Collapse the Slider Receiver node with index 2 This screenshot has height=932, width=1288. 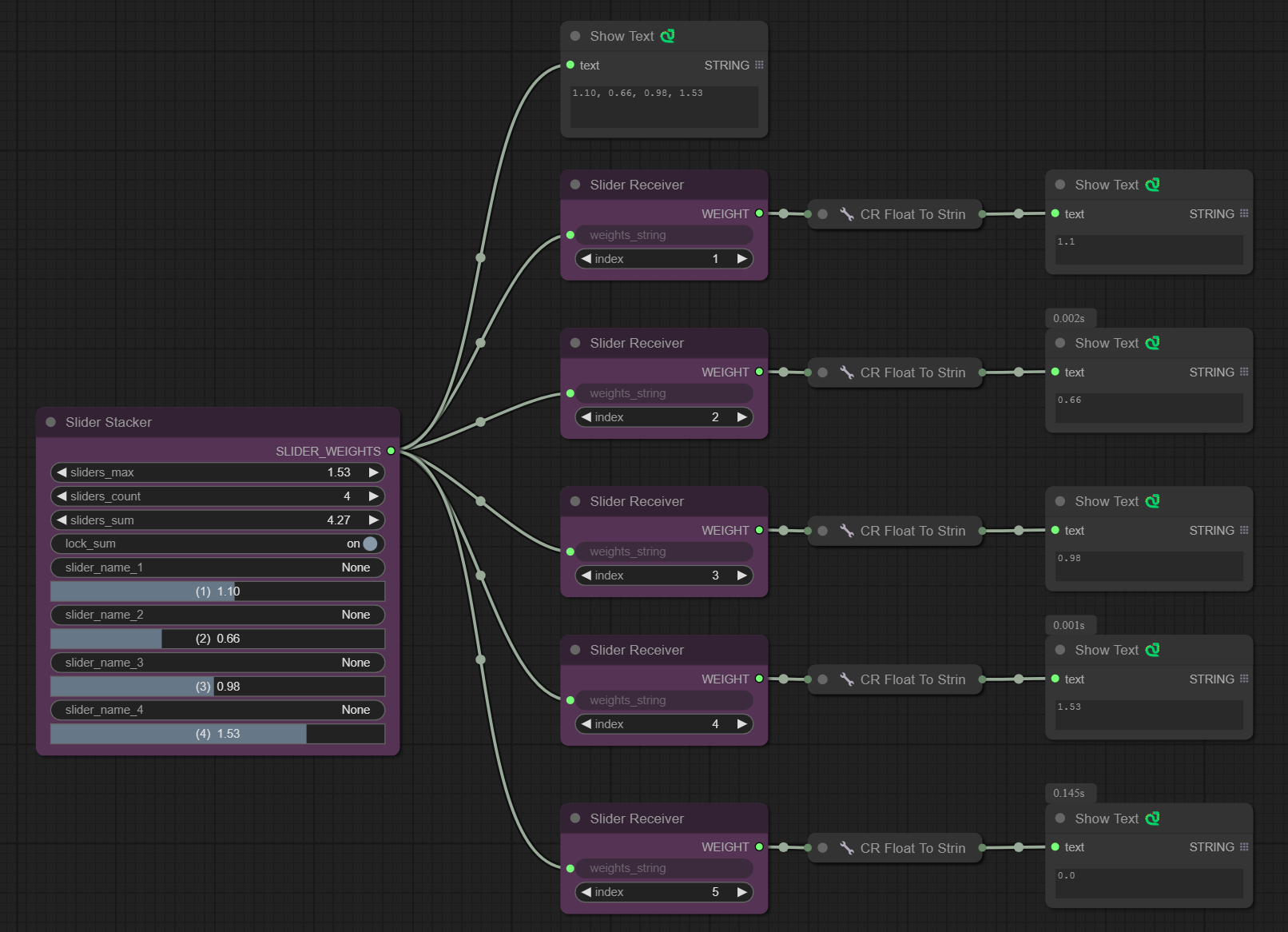(575, 343)
